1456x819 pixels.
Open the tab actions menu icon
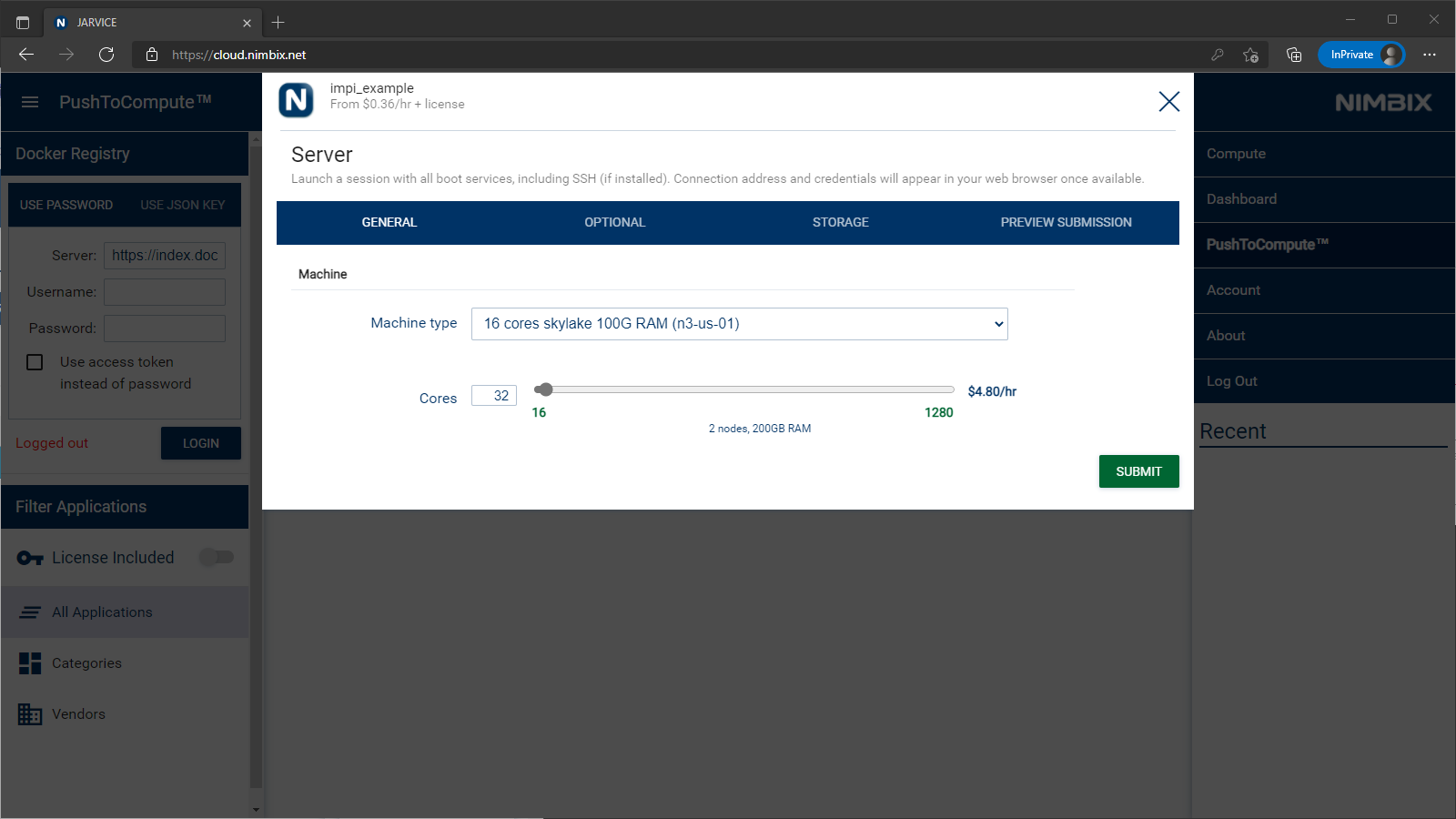[x=23, y=23]
